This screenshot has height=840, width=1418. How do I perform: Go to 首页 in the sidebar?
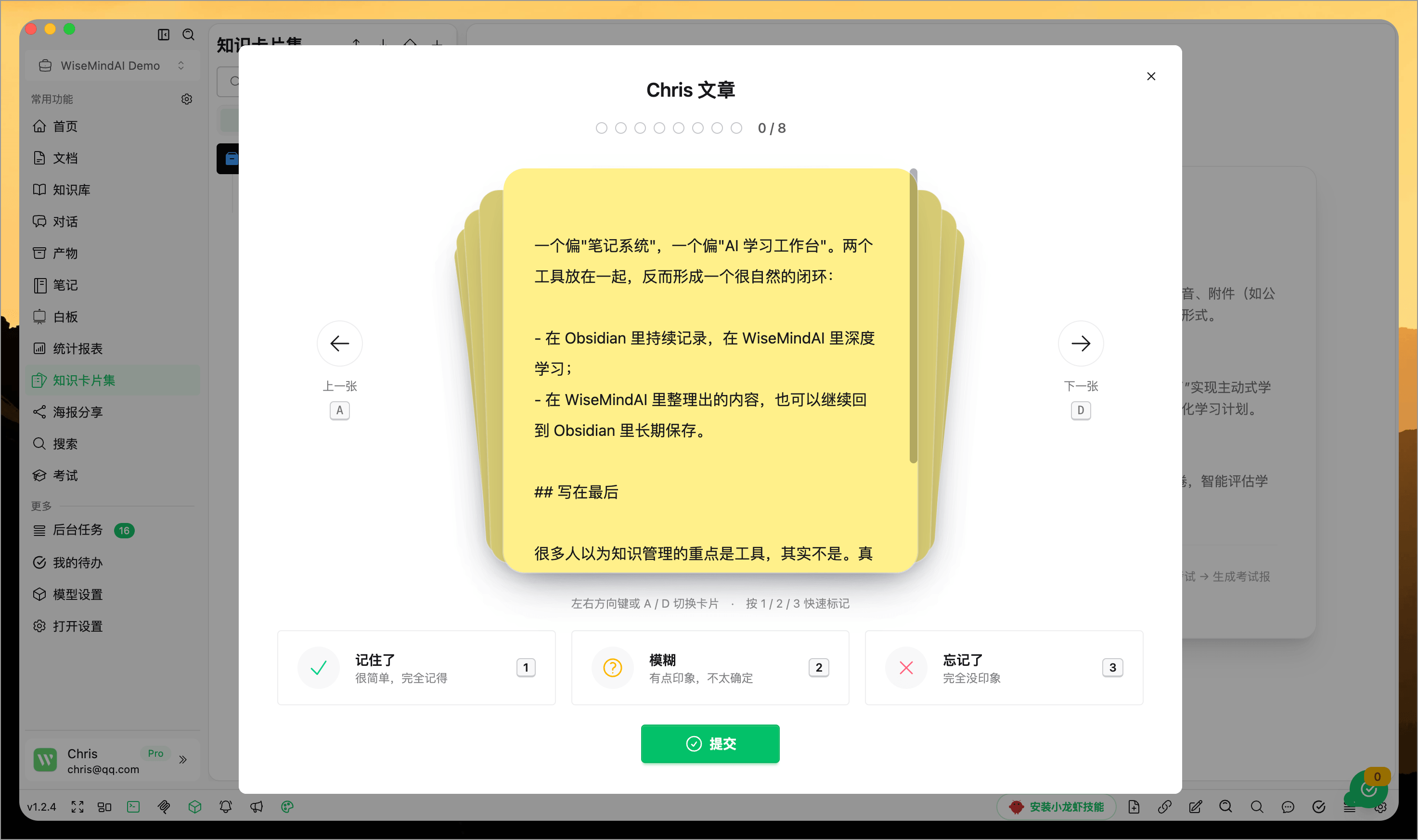point(112,126)
